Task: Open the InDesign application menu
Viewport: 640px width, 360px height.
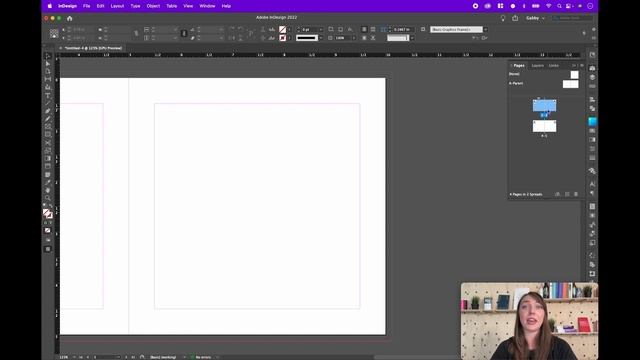Action: [67, 6]
